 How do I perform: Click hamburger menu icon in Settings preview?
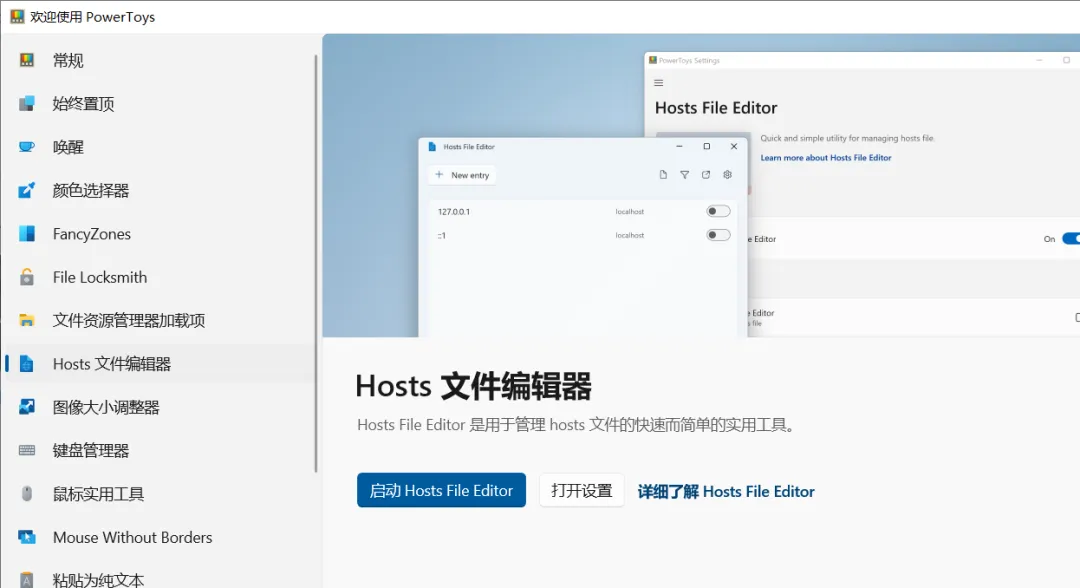(x=658, y=83)
